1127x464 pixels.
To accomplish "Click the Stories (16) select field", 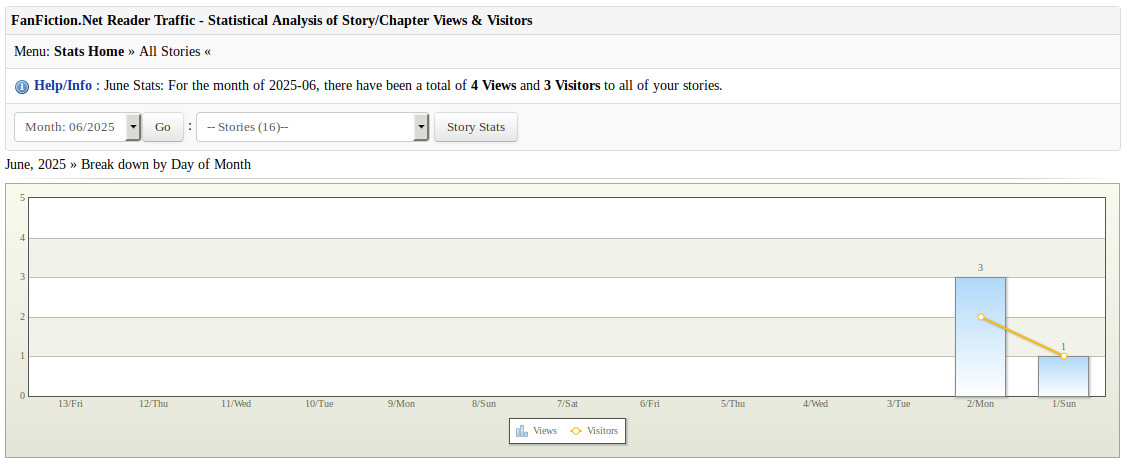I will coord(313,127).
